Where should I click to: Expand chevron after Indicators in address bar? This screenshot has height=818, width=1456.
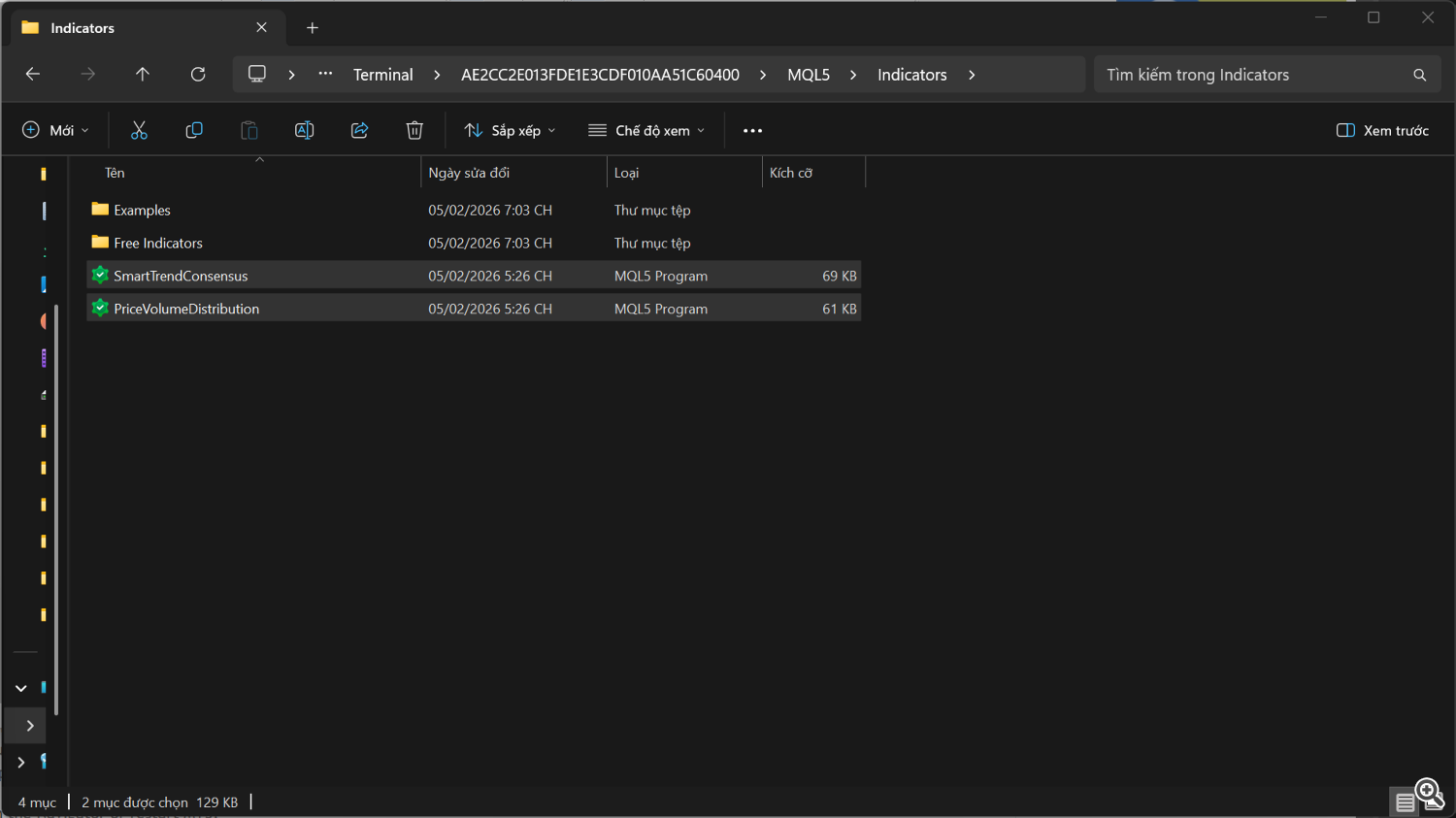(972, 75)
